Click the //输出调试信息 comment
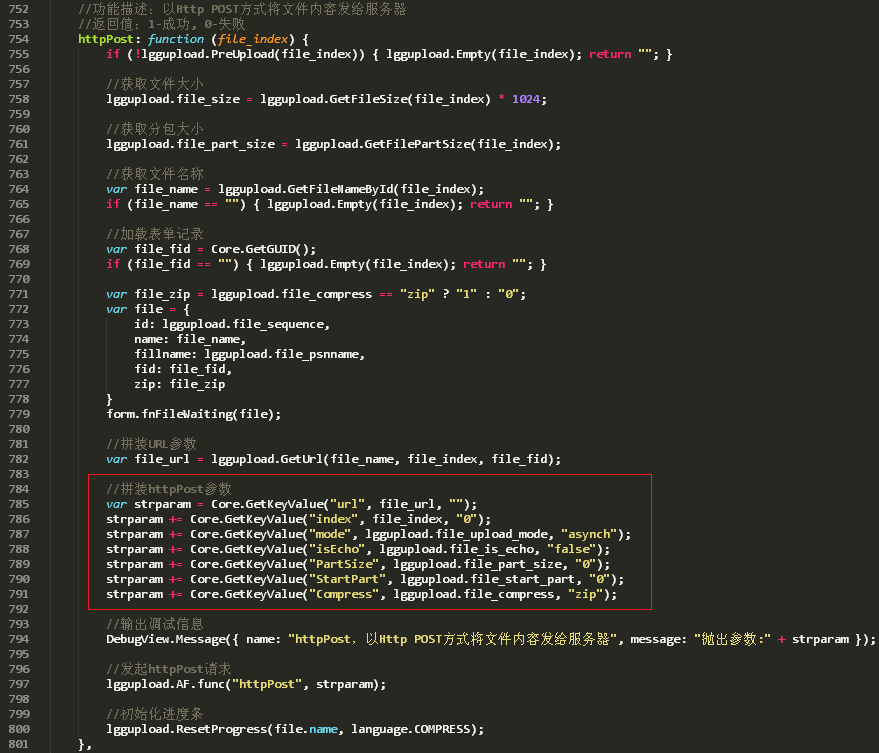This screenshot has height=753, width=879. tap(155, 624)
